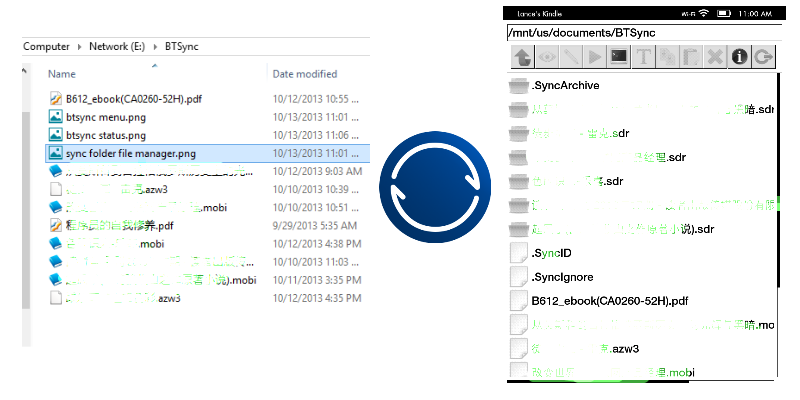Click the pencil edit icon in Kindle toolbar
This screenshot has width=800, height=400.
(x=571, y=57)
